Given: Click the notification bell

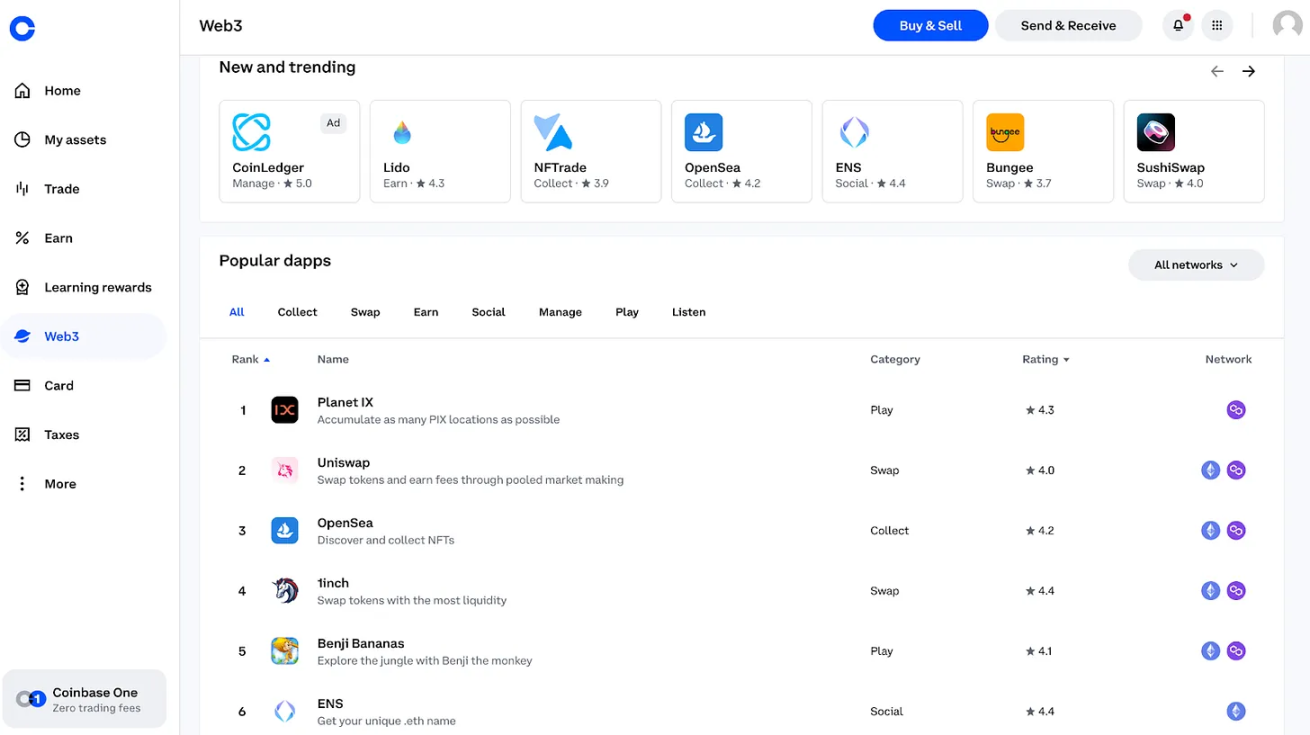Looking at the screenshot, I should [x=1177, y=24].
